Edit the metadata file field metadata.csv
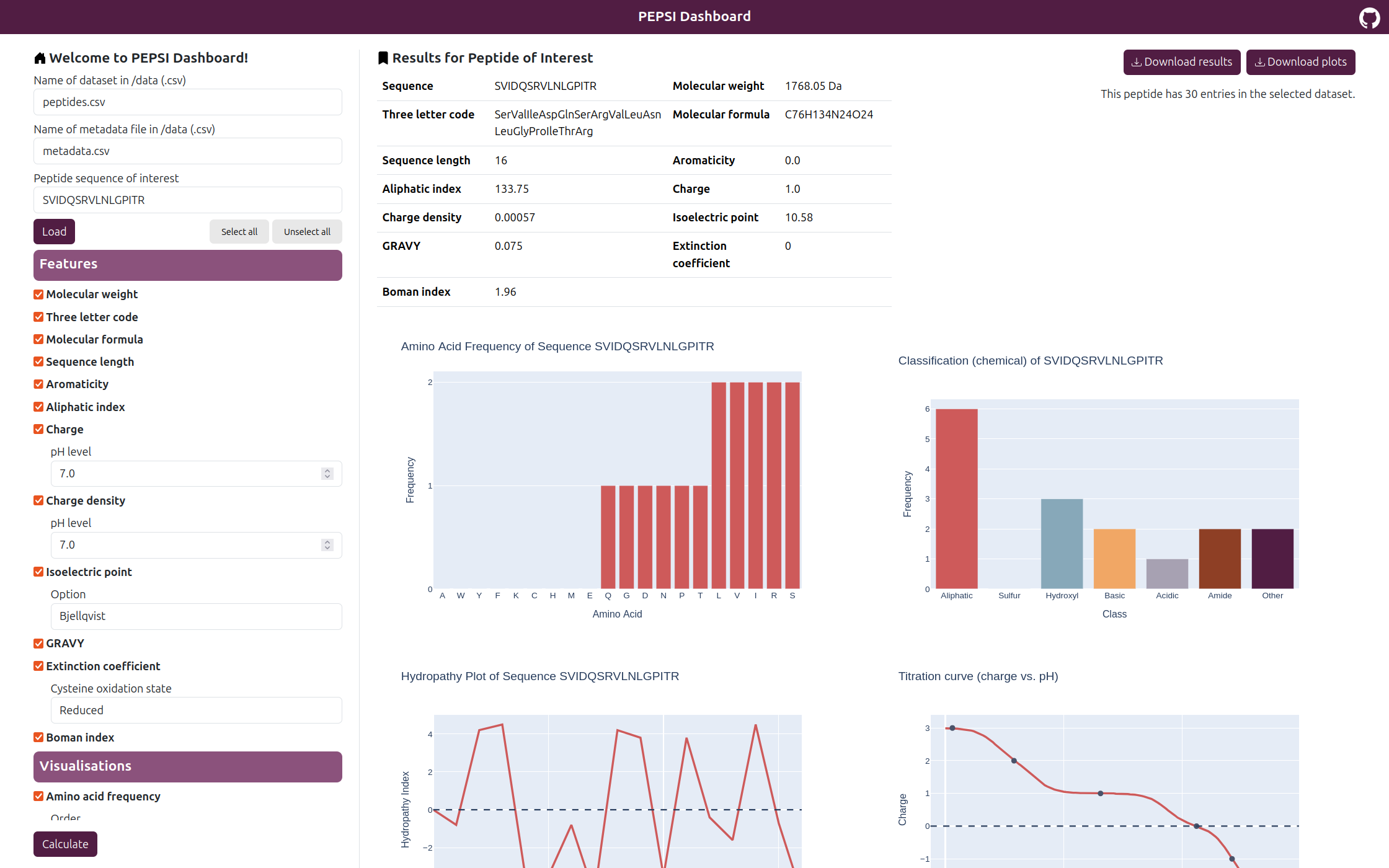Screen dimensions: 1389x868 click(188, 151)
